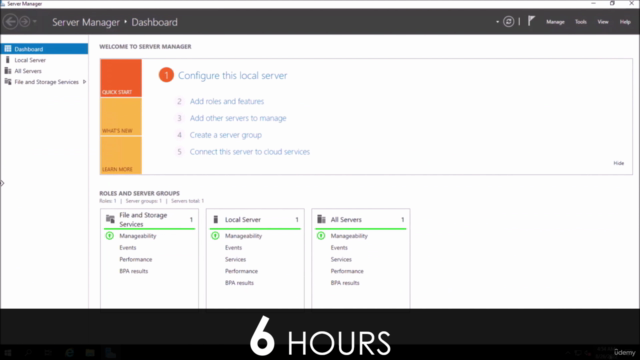Select the What's New tile
Screen dimensions: 640x360
[x=121, y=117]
